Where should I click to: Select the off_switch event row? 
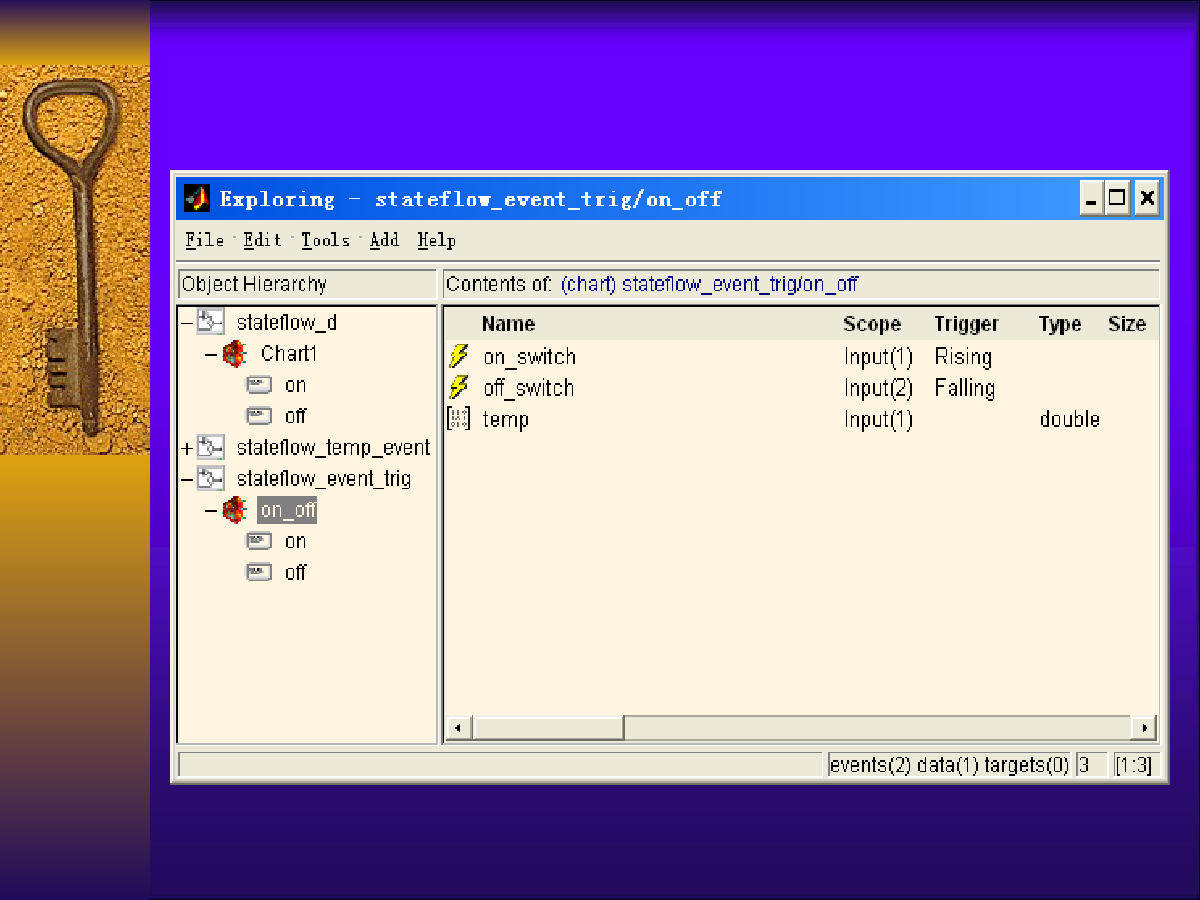point(800,388)
